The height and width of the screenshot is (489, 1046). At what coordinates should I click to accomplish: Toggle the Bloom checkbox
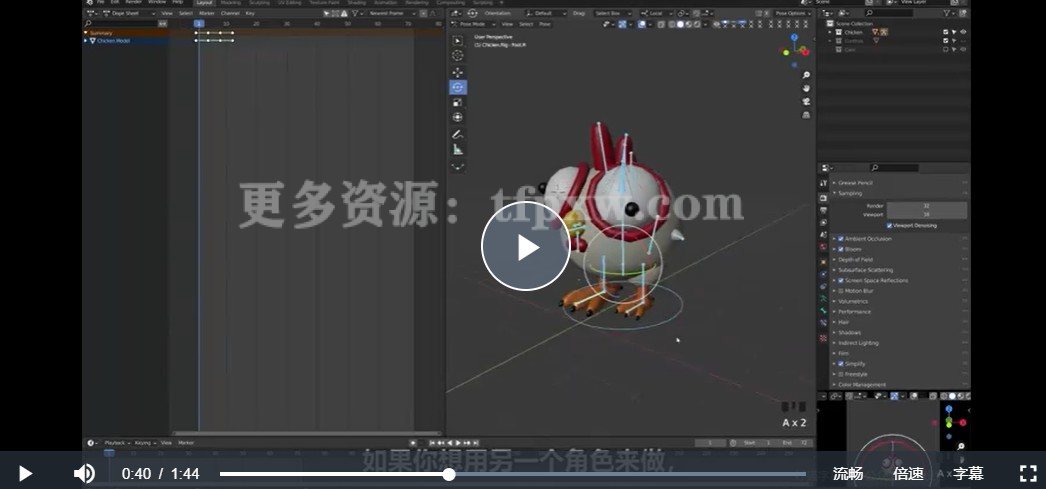(841, 249)
